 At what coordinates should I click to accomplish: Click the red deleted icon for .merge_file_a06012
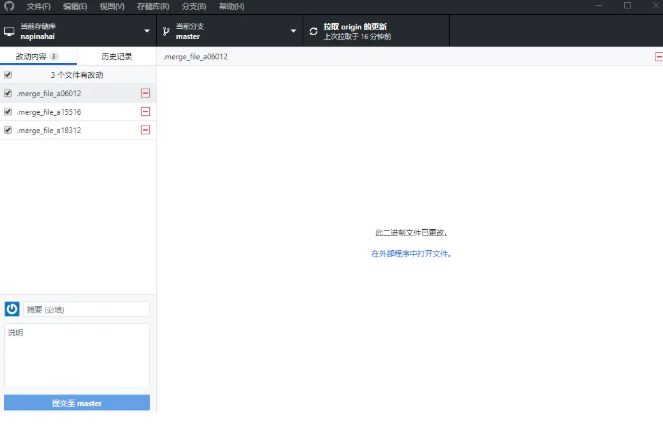145,93
